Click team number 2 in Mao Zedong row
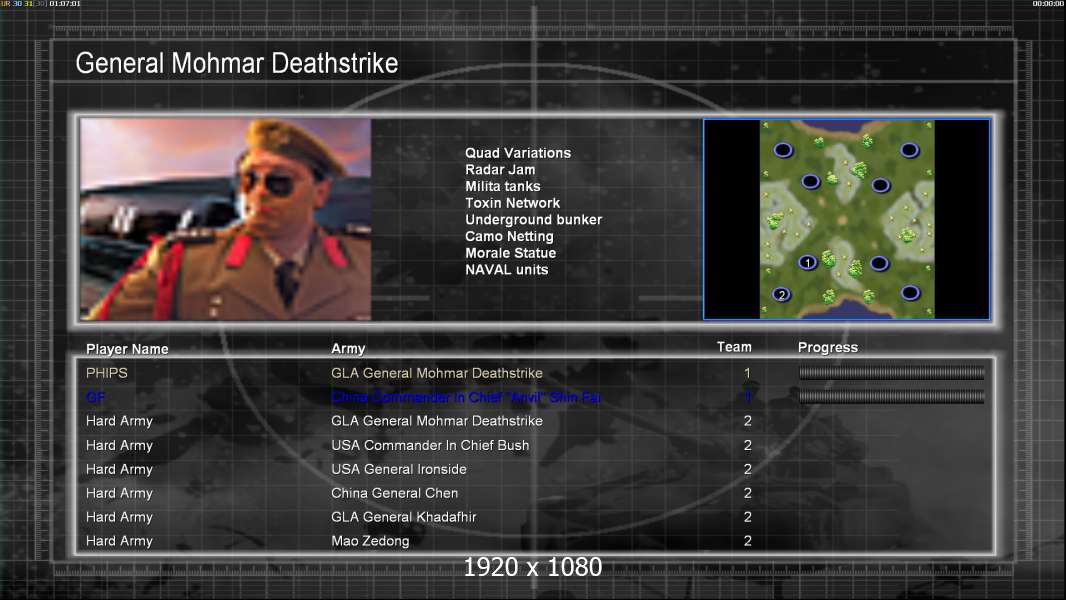The height and width of the screenshot is (600, 1066). point(747,541)
